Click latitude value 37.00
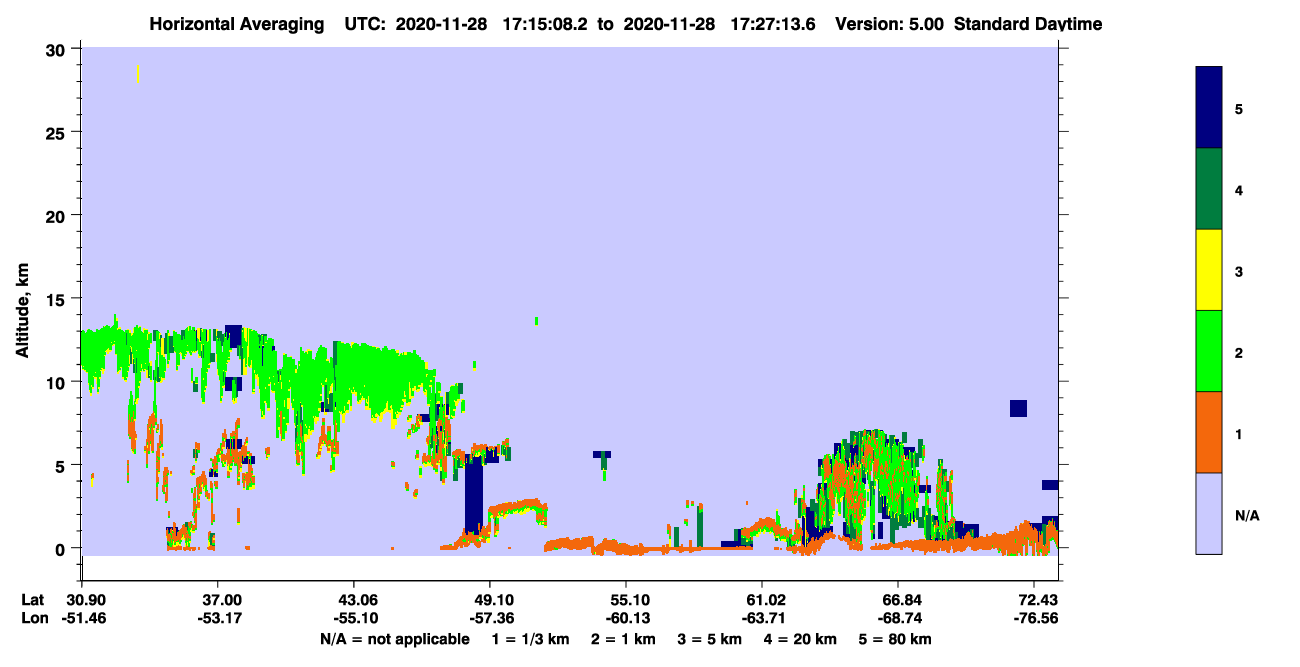The height and width of the screenshot is (667, 1300). tap(217, 599)
